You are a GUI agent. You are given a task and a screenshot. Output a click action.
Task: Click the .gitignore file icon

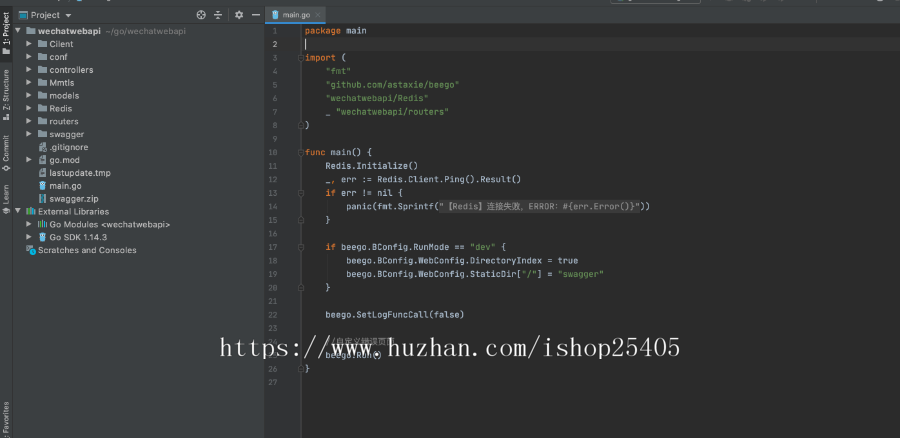point(42,147)
